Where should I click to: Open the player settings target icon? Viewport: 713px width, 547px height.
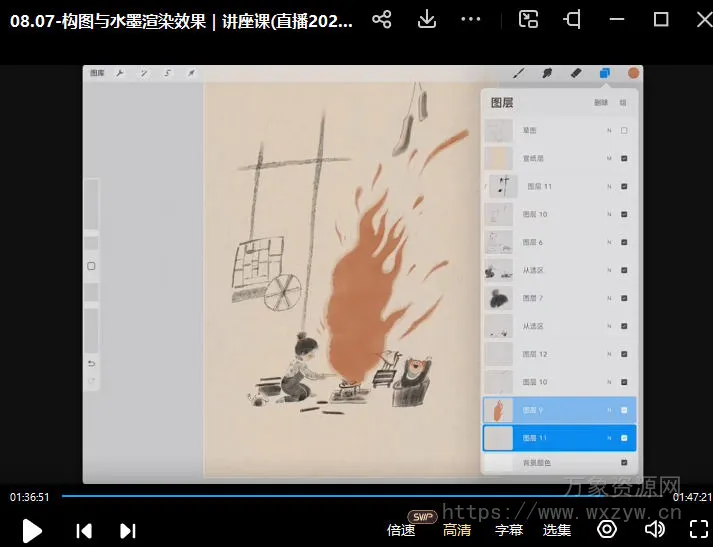pos(608,529)
